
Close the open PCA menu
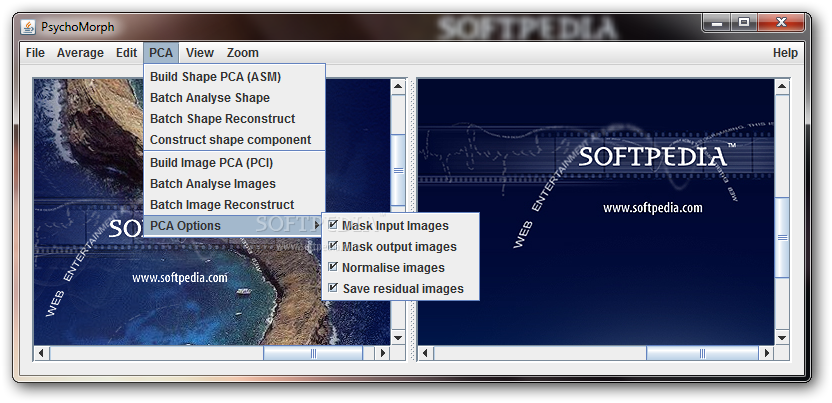click(x=161, y=53)
